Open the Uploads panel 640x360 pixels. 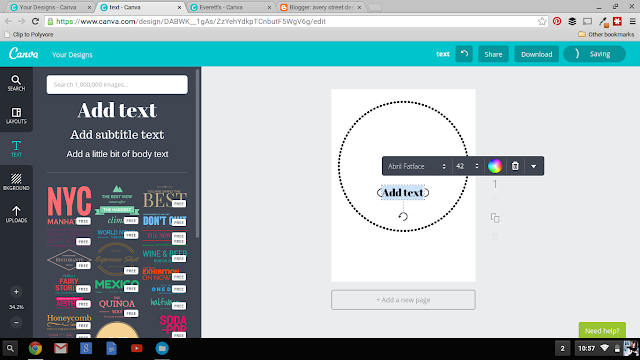(16, 214)
